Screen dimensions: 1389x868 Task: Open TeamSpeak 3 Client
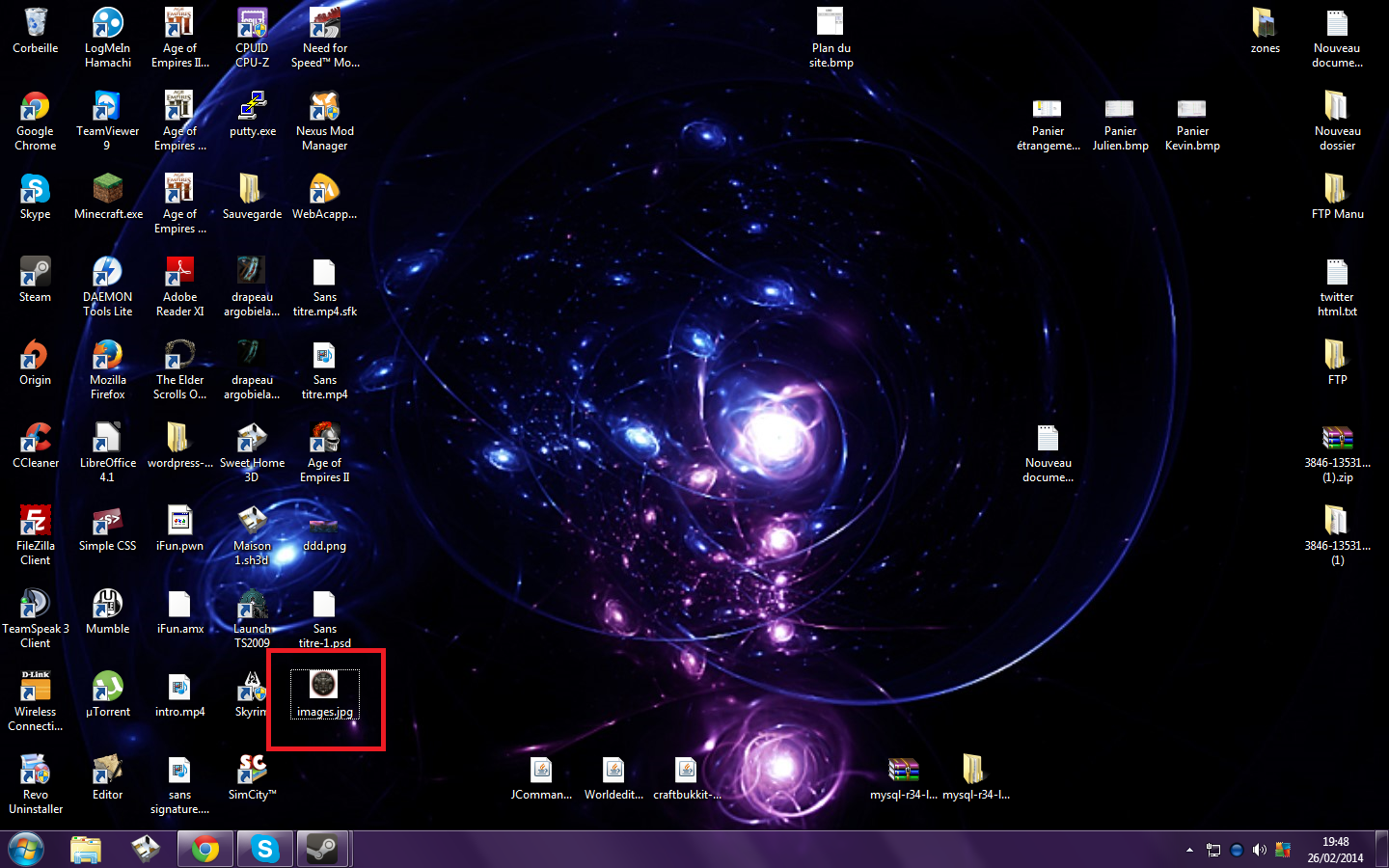(36, 618)
